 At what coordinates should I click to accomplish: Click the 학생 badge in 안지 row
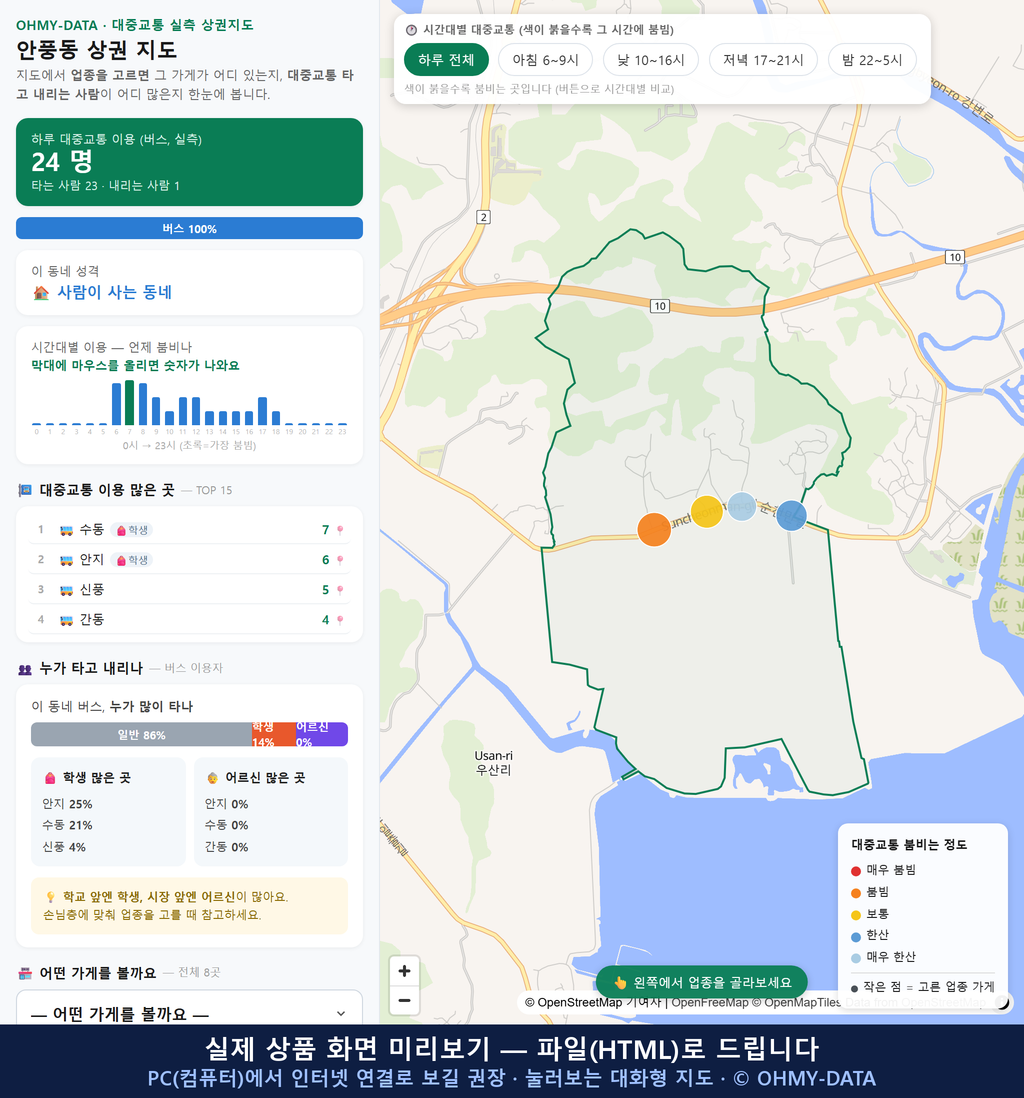click(x=132, y=560)
